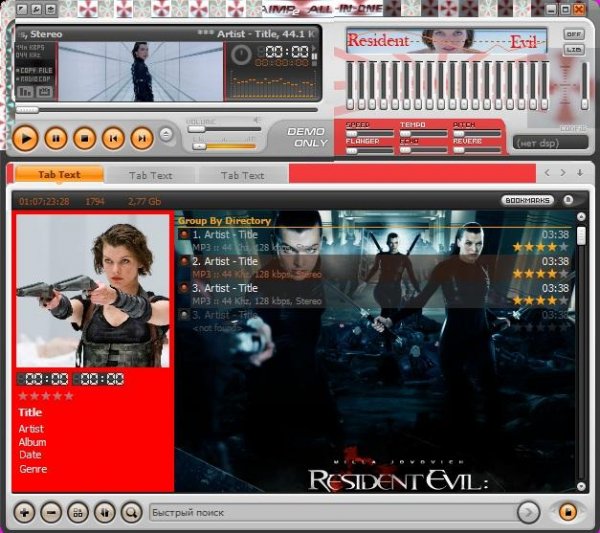
Task: Click the album cover art thumbnail
Action: [93, 290]
